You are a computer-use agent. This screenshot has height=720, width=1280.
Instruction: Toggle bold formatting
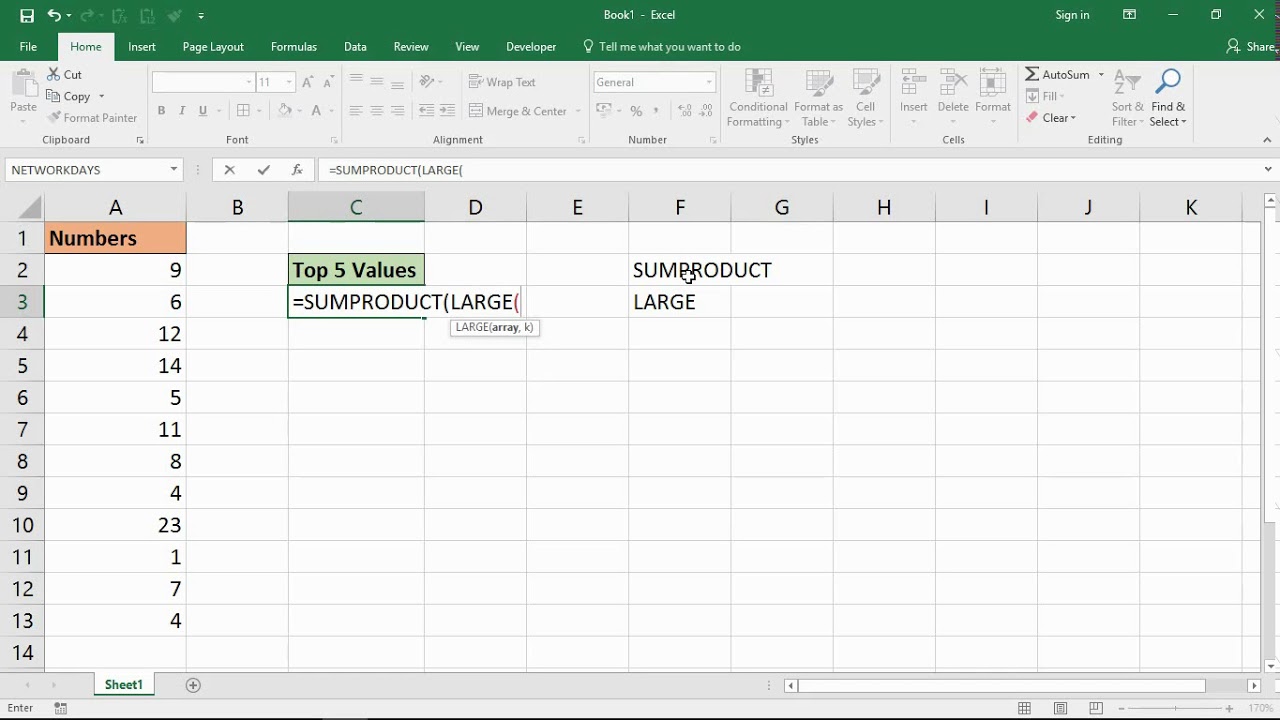tap(161, 111)
